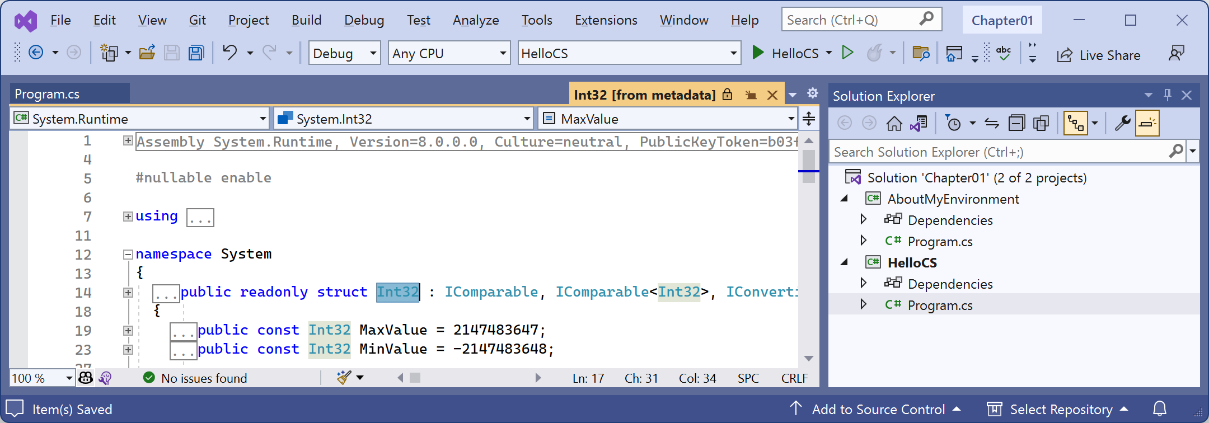Open the Any CPU platform dropdown

(449, 54)
